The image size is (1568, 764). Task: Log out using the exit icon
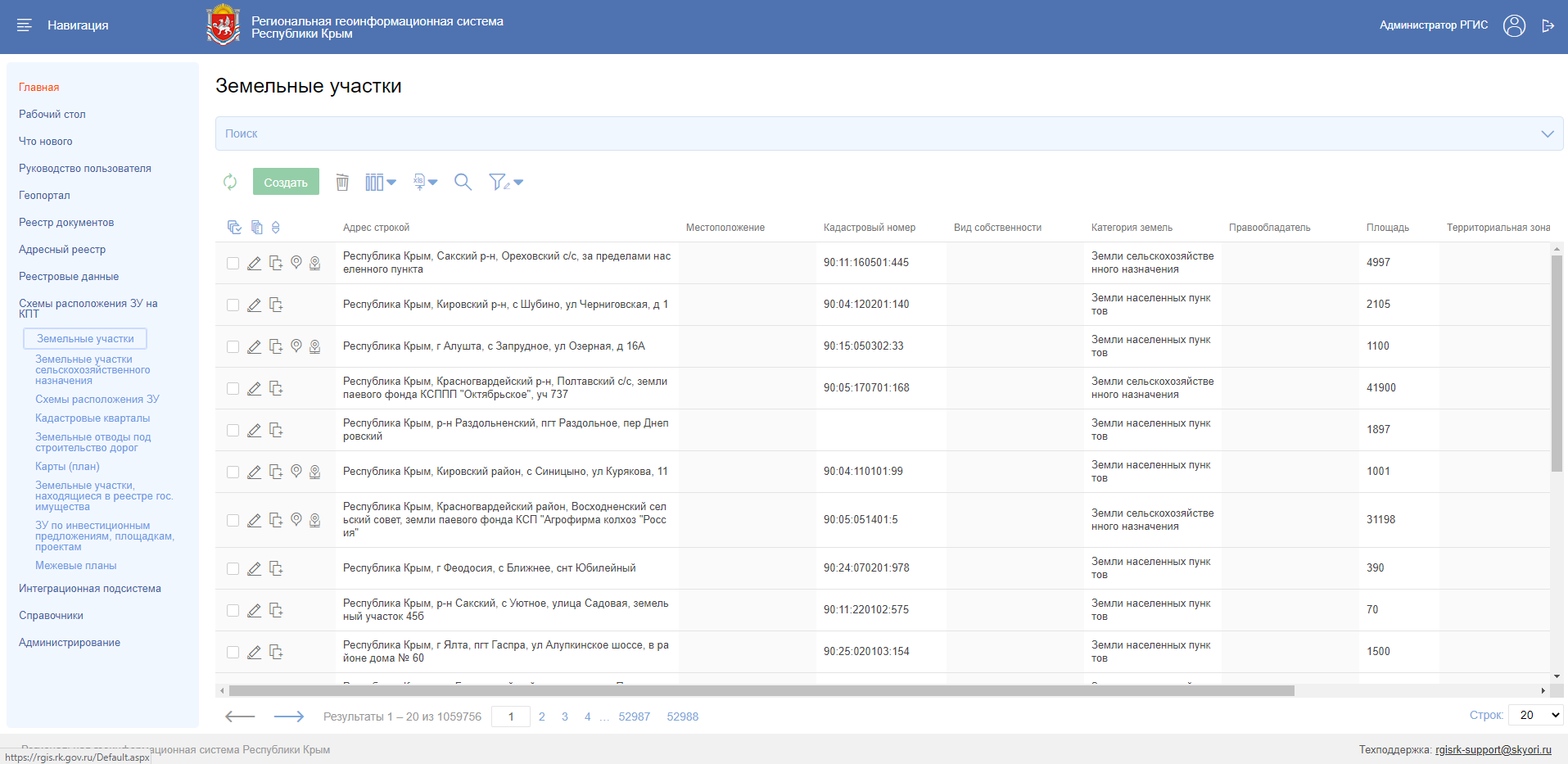point(1548,25)
